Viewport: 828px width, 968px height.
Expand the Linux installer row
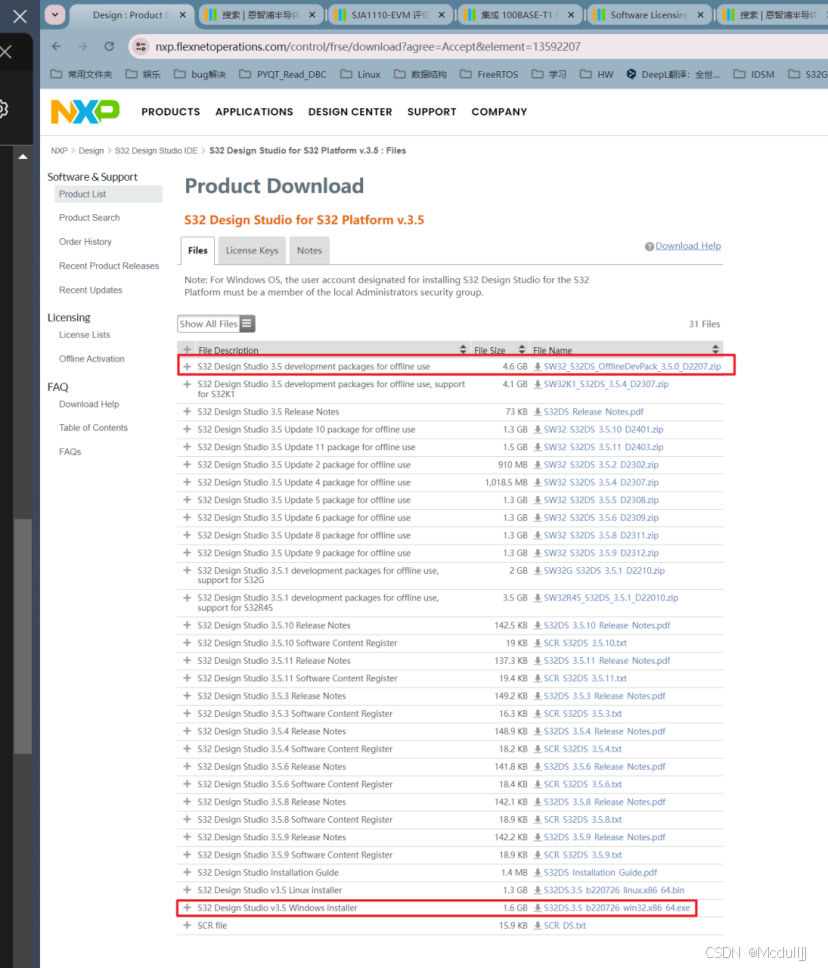(187, 890)
